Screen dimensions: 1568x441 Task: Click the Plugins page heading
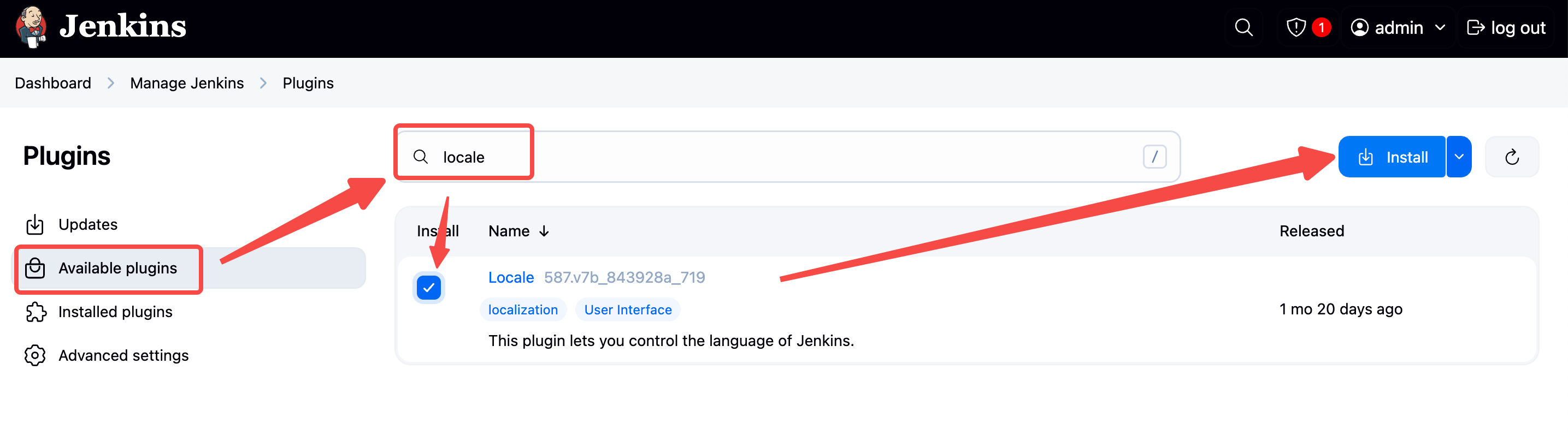pyautogui.click(x=67, y=156)
